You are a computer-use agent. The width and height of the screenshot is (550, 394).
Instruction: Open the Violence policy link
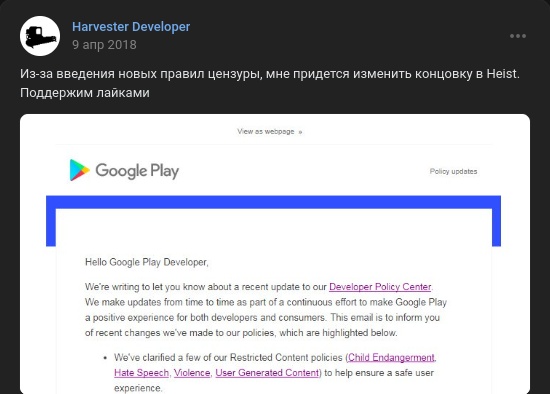192,373
